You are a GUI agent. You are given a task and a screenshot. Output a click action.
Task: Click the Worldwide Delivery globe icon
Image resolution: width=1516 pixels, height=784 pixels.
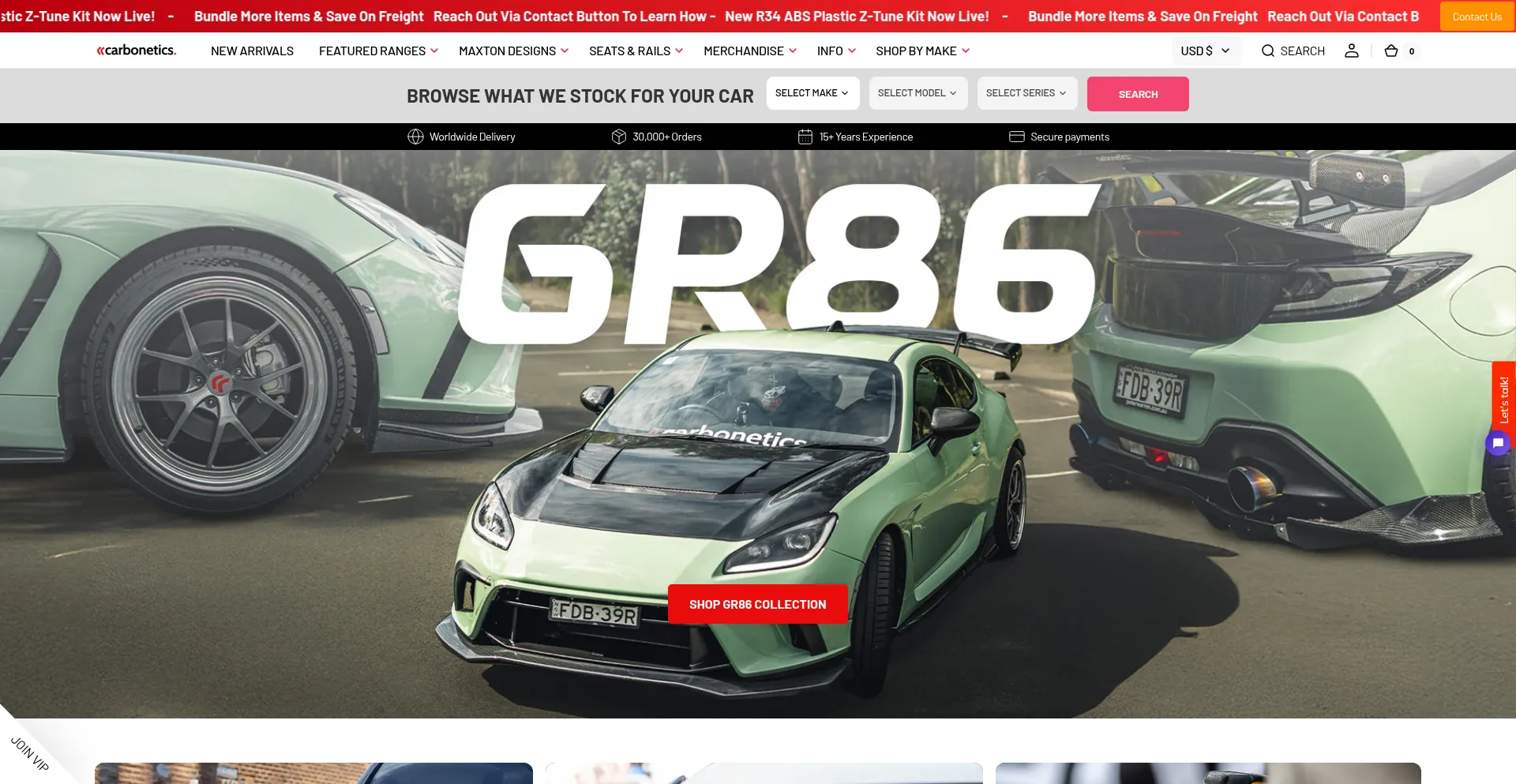pyautogui.click(x=415, y=137)
